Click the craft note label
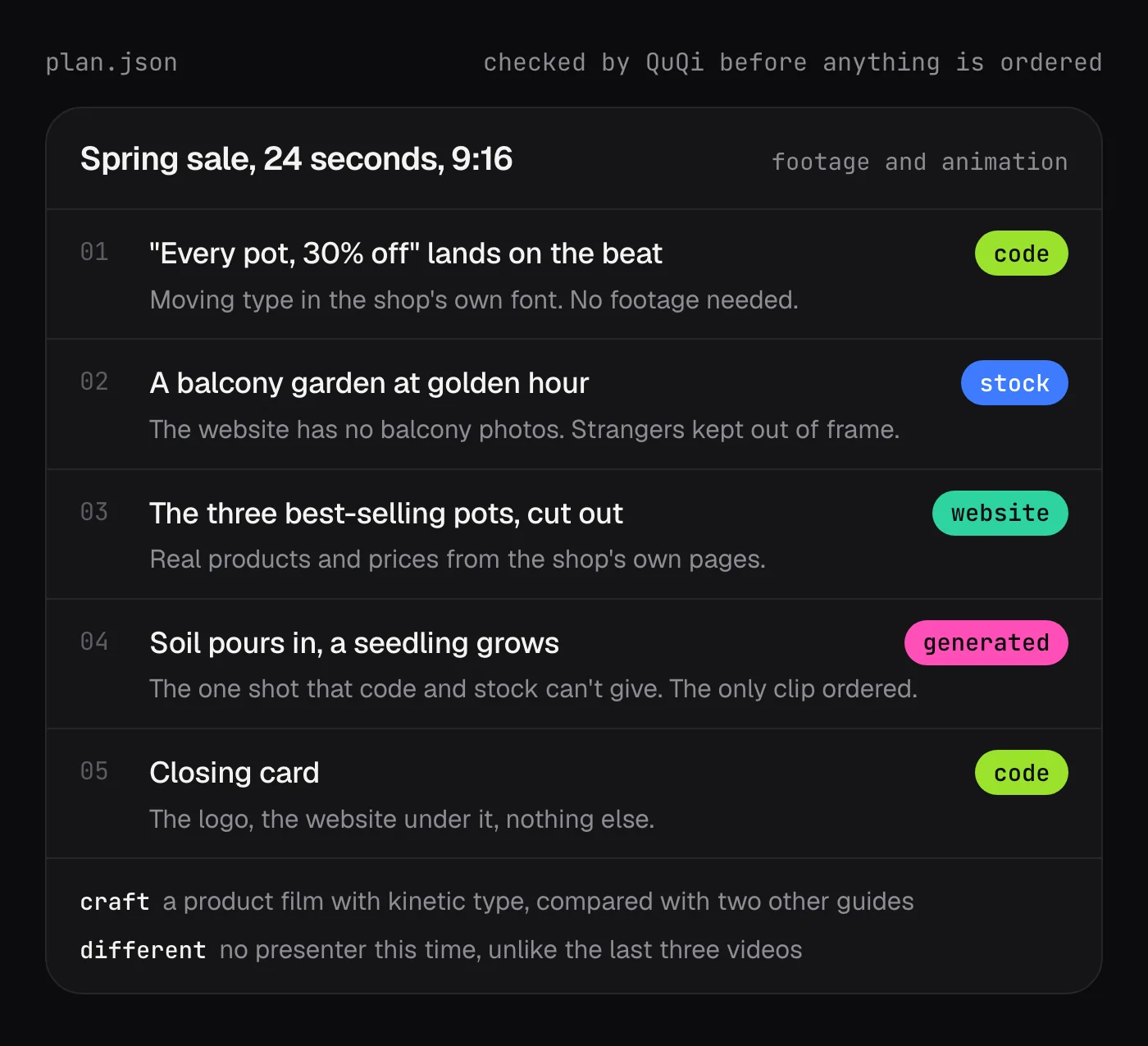 [x=115, y=902]
